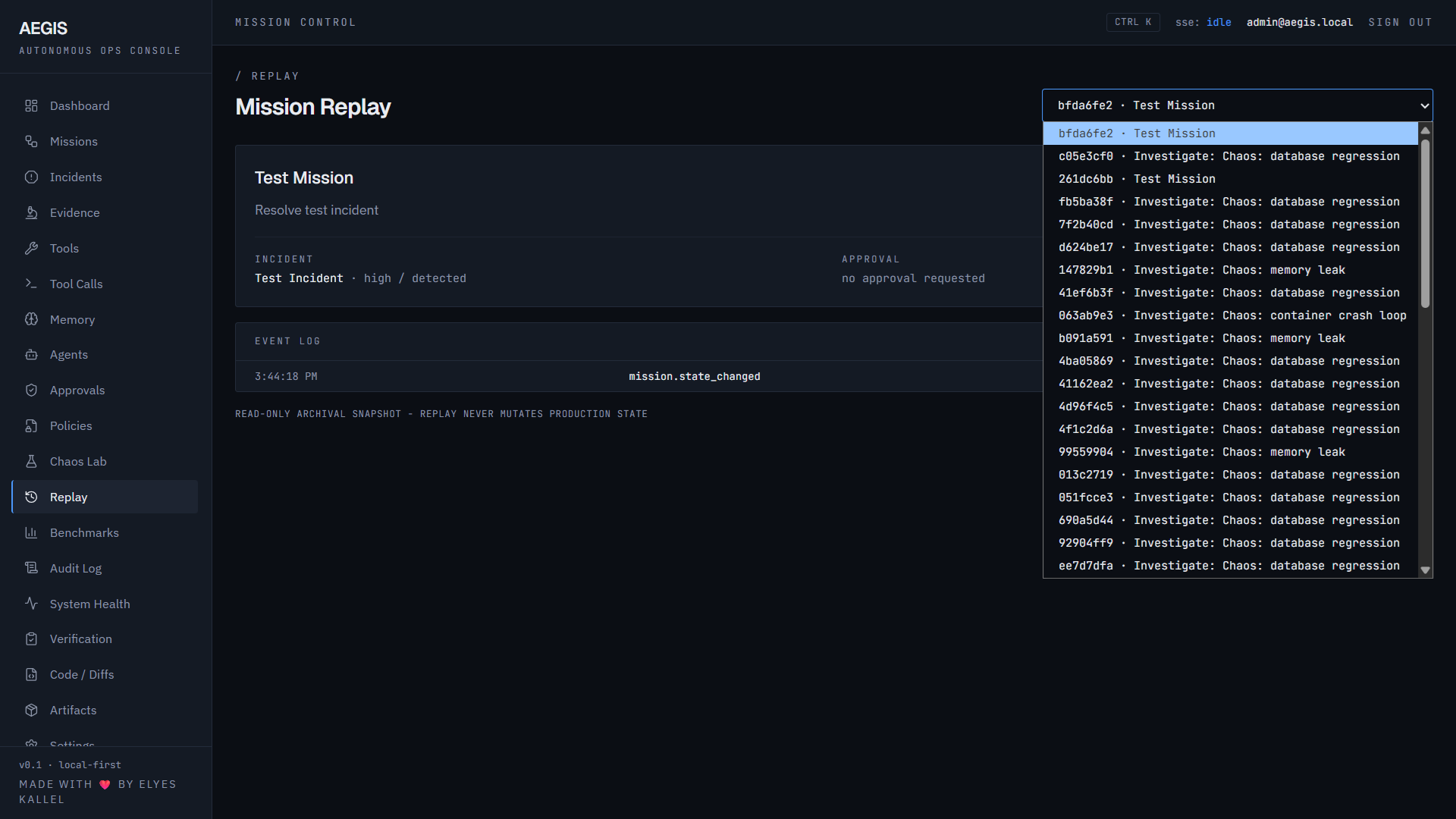Click the Artifacts package icon

[x=31, y=711]
